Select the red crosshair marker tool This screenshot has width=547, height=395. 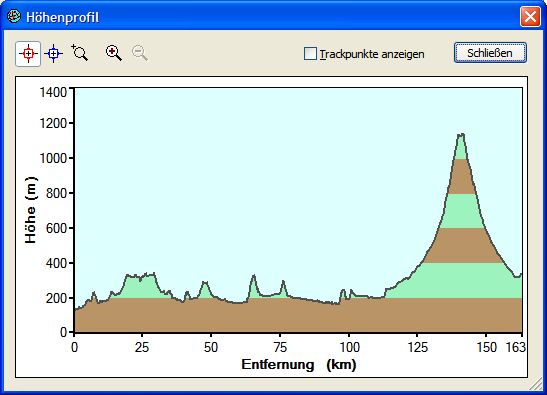[x=28, y=54]
